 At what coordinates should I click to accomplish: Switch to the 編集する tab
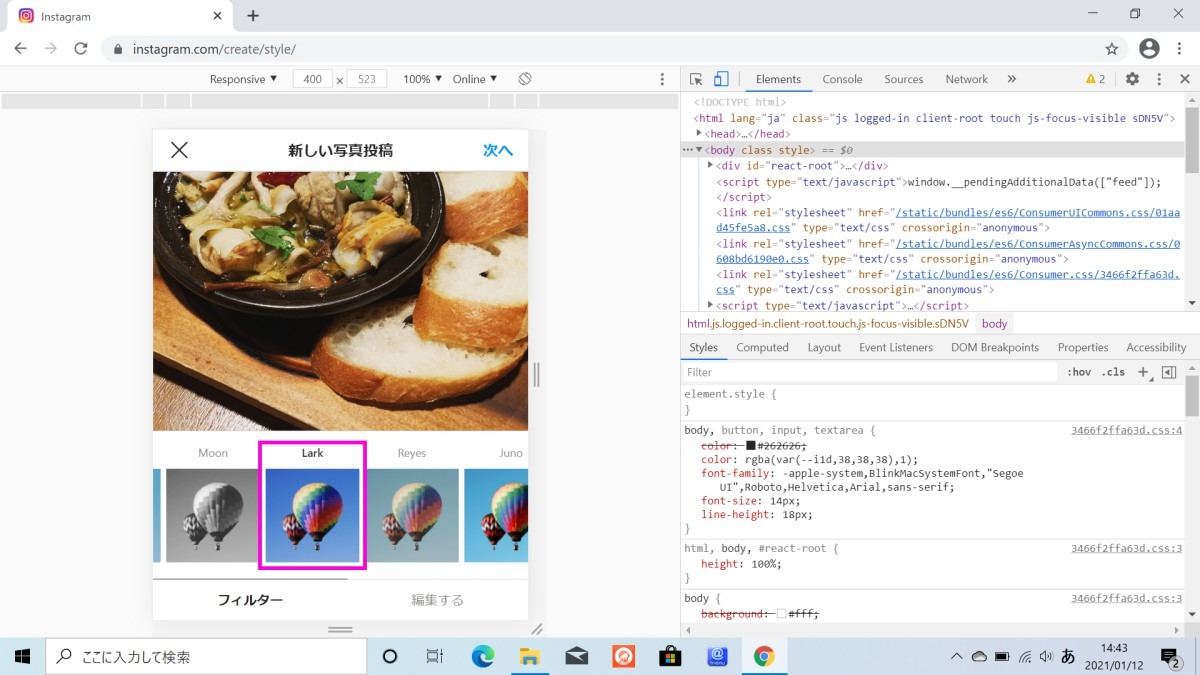click(438, 600)
